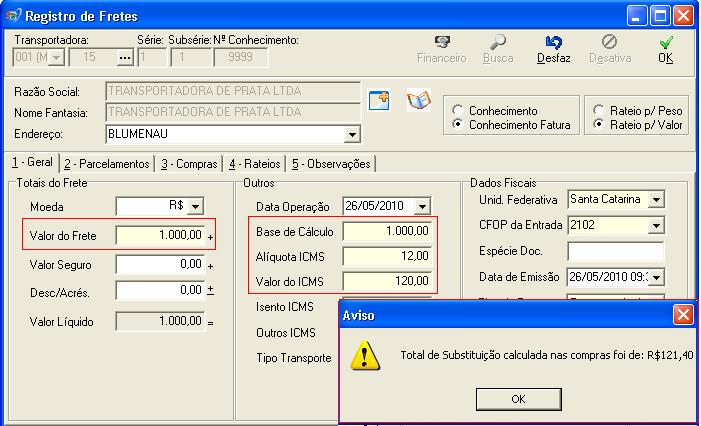
Task: Switch to the 2 - Parcelamentos tab
Action: point(106,164)
